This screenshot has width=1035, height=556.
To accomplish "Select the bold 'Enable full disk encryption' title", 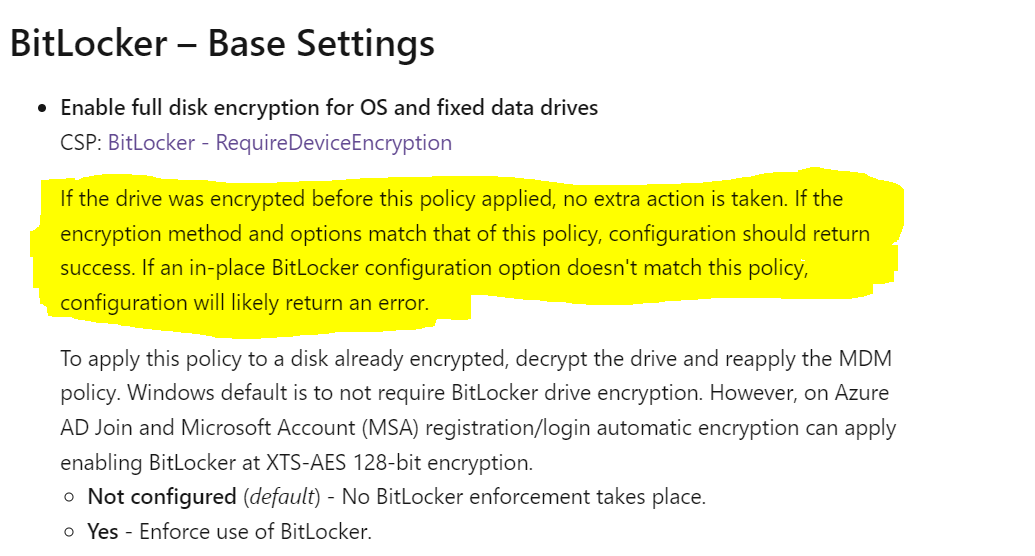I will (329, 108).
